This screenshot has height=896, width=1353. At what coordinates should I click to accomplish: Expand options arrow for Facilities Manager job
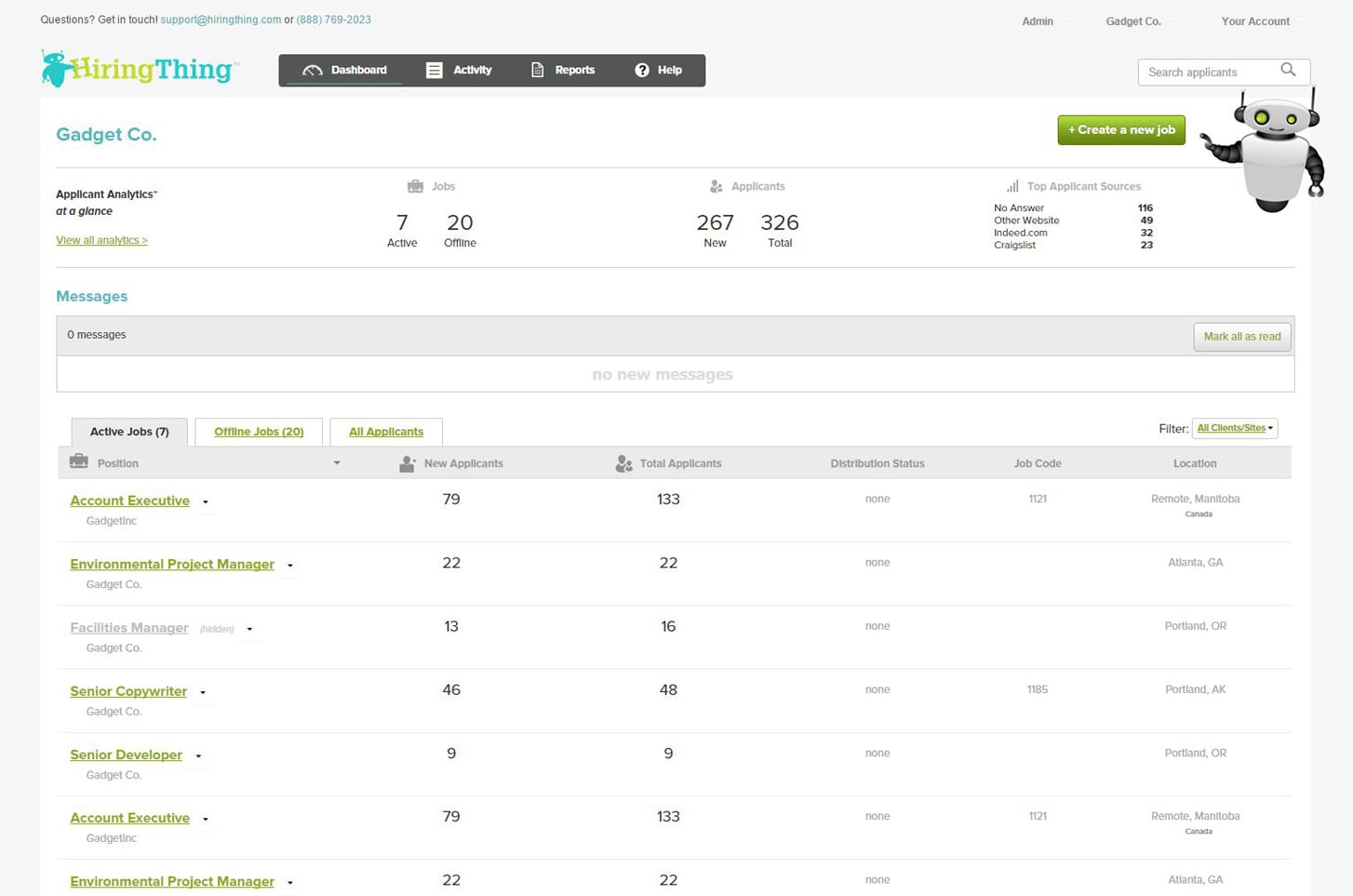click(x=249, y=629)
